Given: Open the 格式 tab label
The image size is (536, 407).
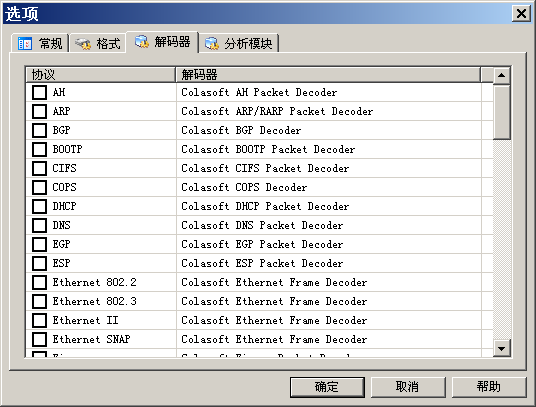Looking at the screenshot, I should tap(108, 43).
